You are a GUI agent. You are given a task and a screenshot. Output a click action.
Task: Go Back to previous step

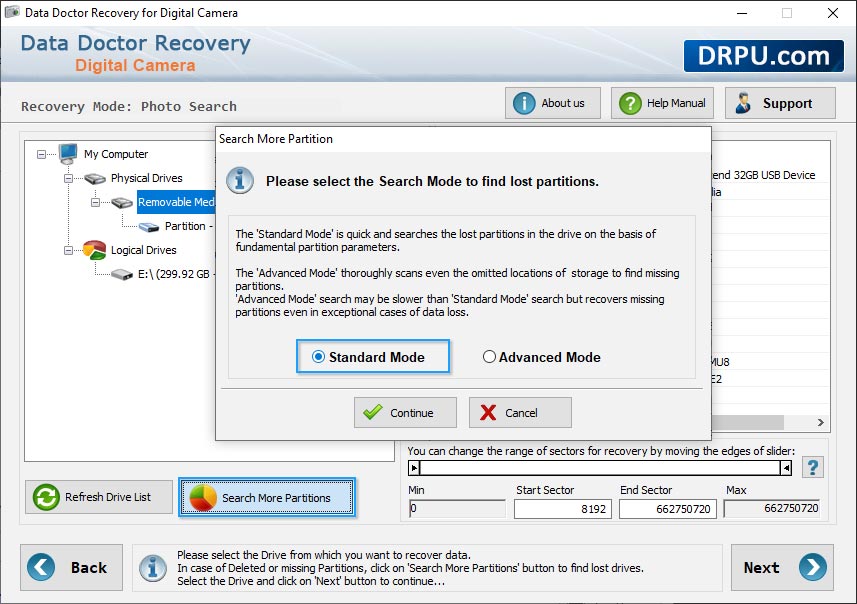pyautogui.click(x=72, y=567)
